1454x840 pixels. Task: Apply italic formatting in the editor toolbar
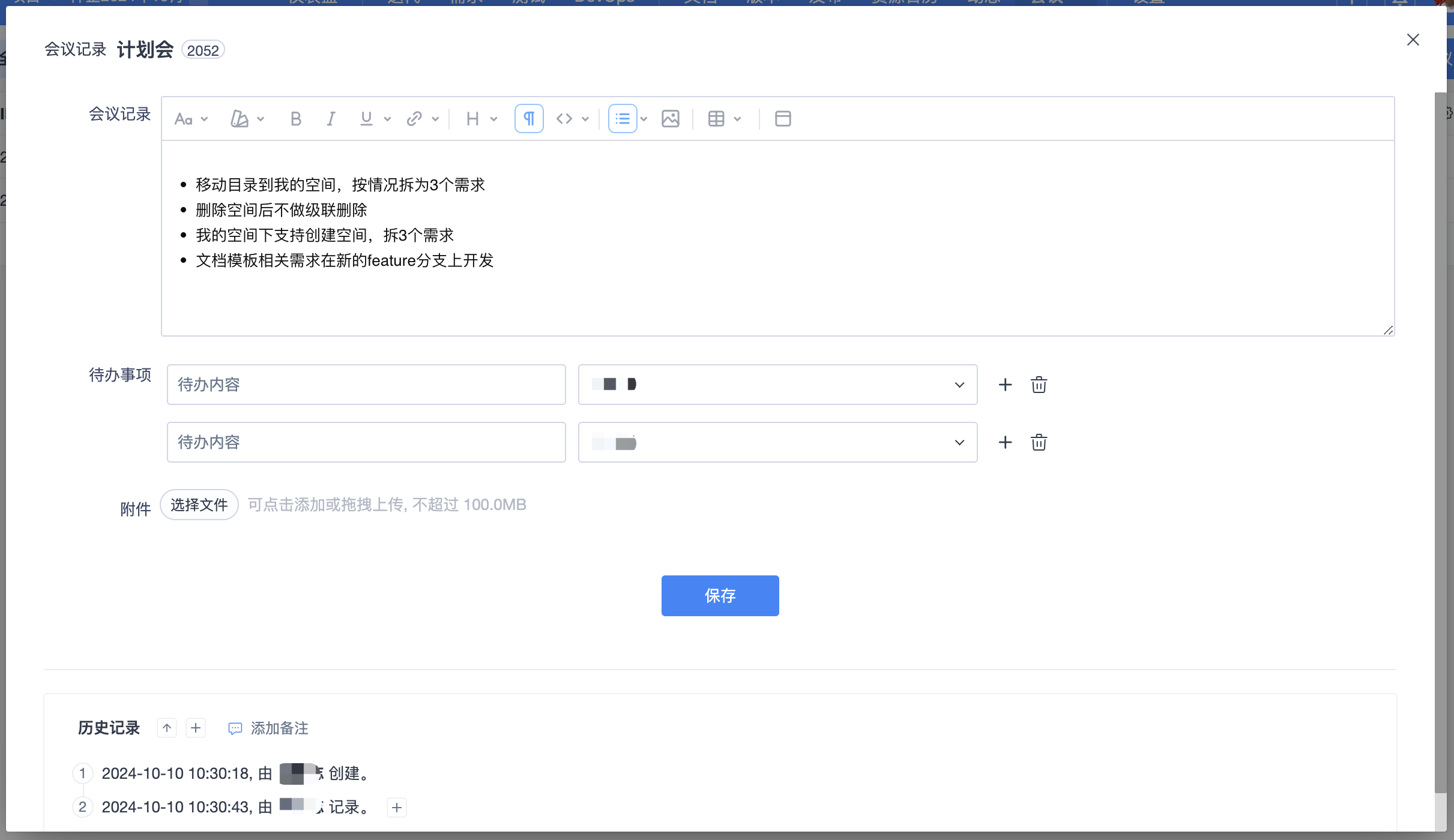tap(331, 119)
